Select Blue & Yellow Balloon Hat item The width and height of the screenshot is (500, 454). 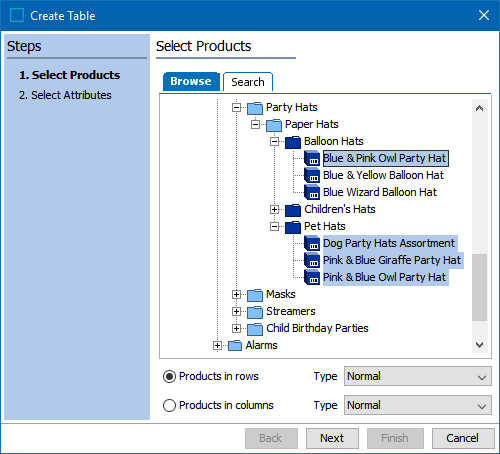383,175
